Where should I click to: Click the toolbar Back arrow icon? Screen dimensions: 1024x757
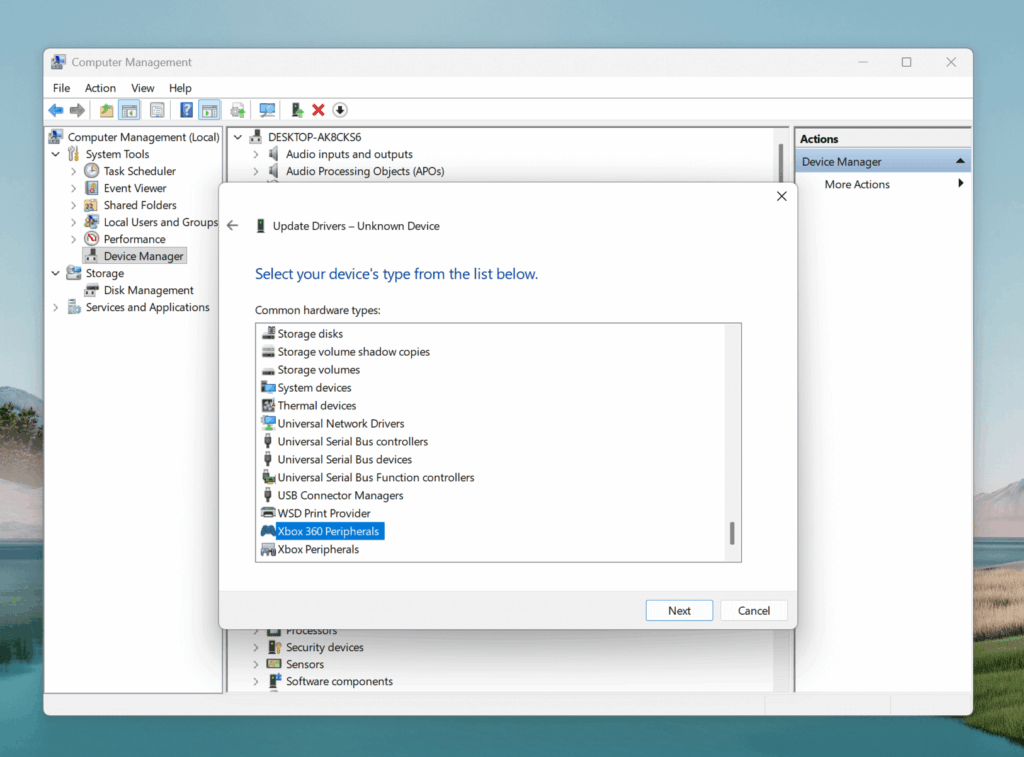tap(56, 110)
